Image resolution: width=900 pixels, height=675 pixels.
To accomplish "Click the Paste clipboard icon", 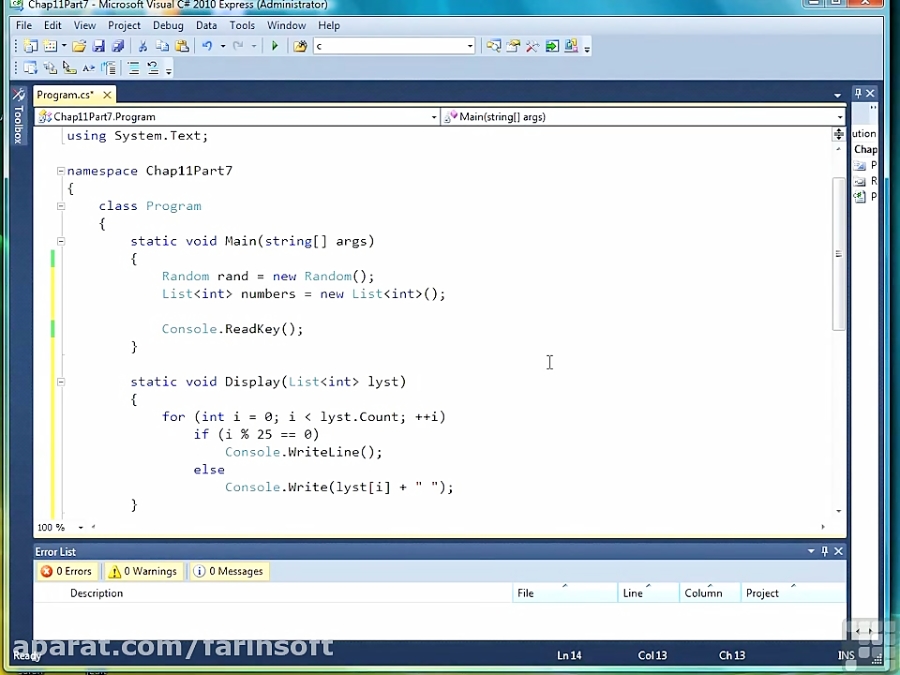I will pyautogui.click(x=182, y=46).
